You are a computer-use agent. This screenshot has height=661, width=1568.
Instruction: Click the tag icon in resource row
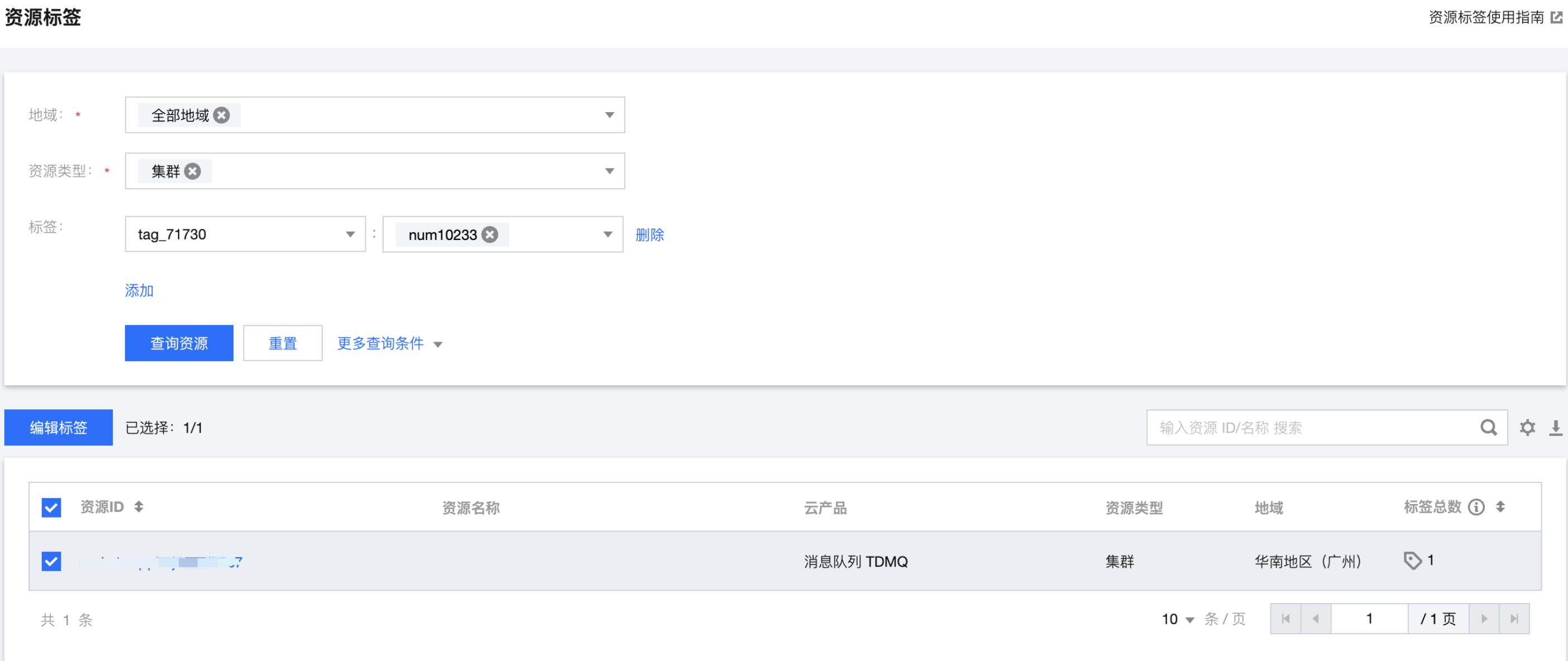1412,560
